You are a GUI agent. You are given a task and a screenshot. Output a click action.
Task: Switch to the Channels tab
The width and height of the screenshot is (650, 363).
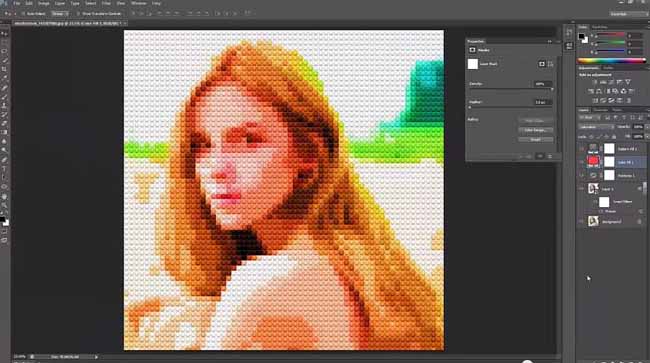pos(601,110)
